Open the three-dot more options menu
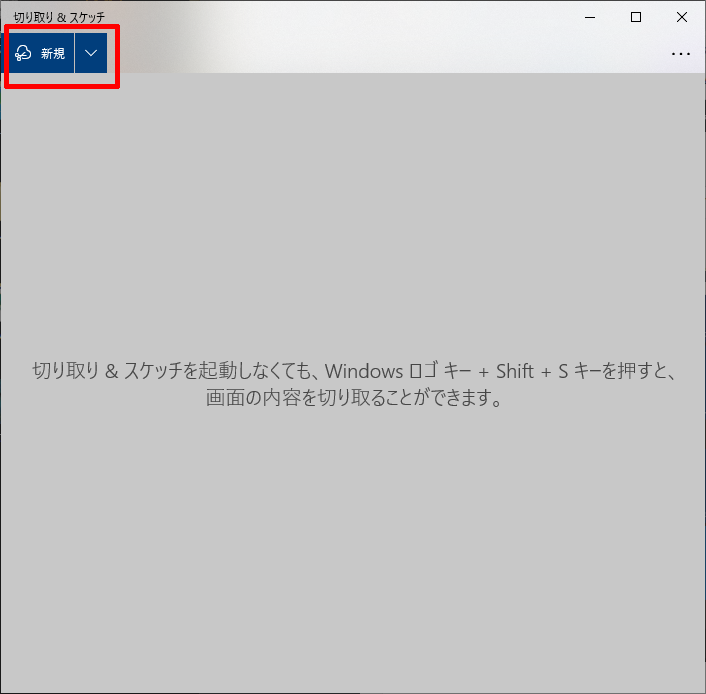Viewport: 706px width, 694px height. coord(681,54)
